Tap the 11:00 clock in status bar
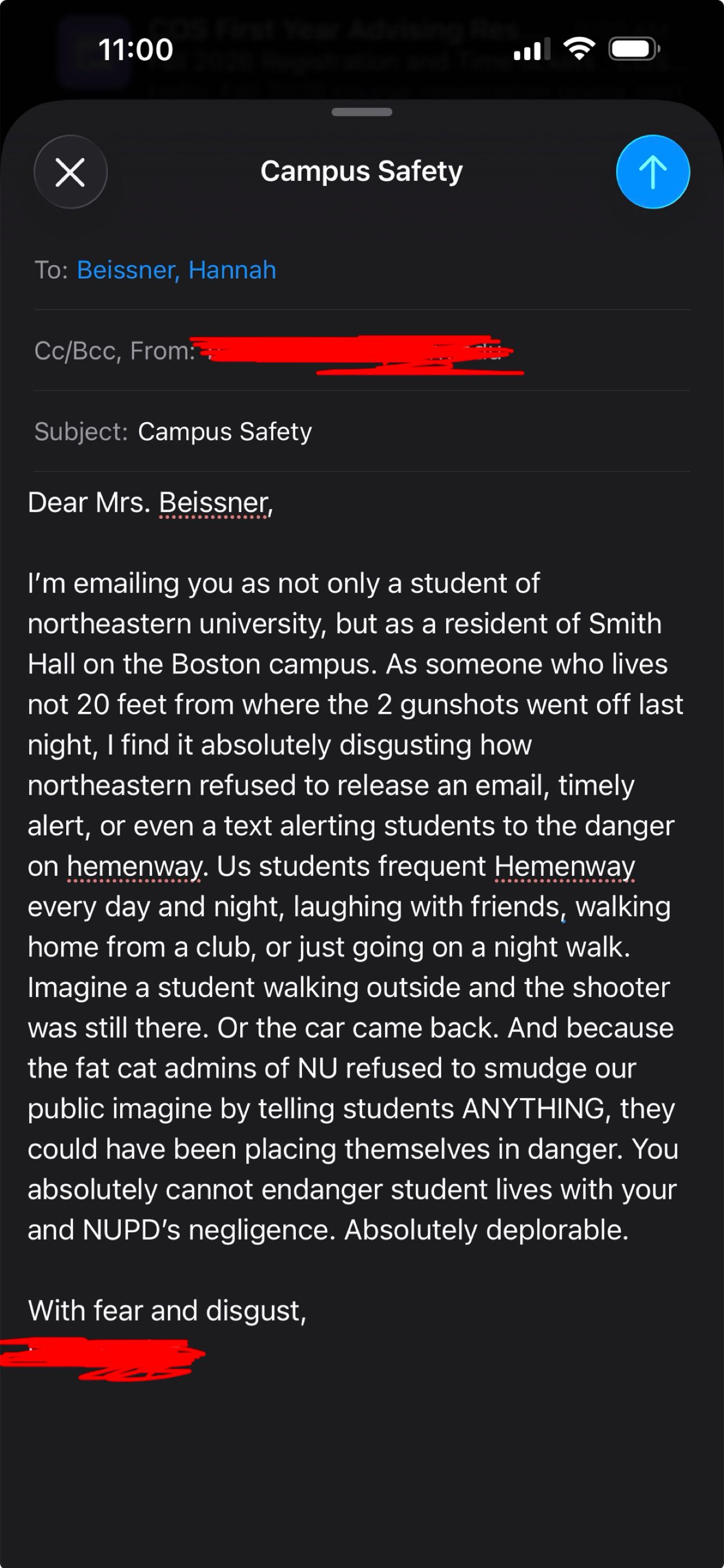Image resolution: width=724 pixels, height=1568 pixels. (136, 49)
